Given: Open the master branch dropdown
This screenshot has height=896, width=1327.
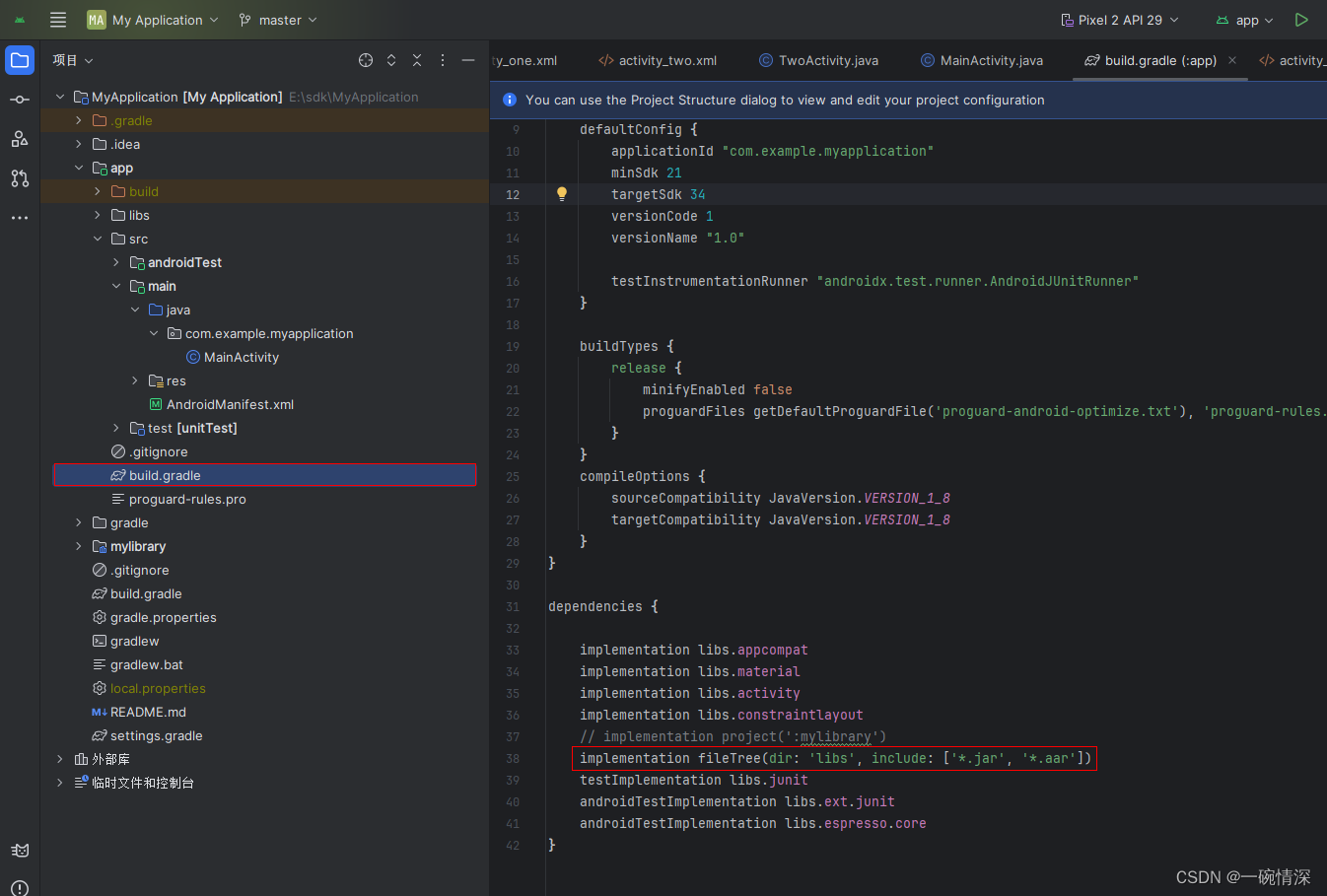Looking at the screenshot, I should tap(278, 20).
